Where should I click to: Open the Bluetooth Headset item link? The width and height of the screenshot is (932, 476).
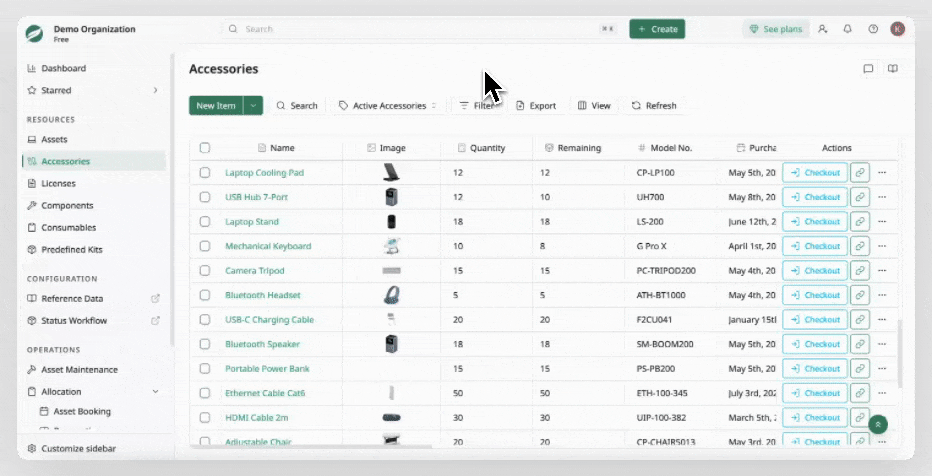pyautogui.click(x=263, y=295)
